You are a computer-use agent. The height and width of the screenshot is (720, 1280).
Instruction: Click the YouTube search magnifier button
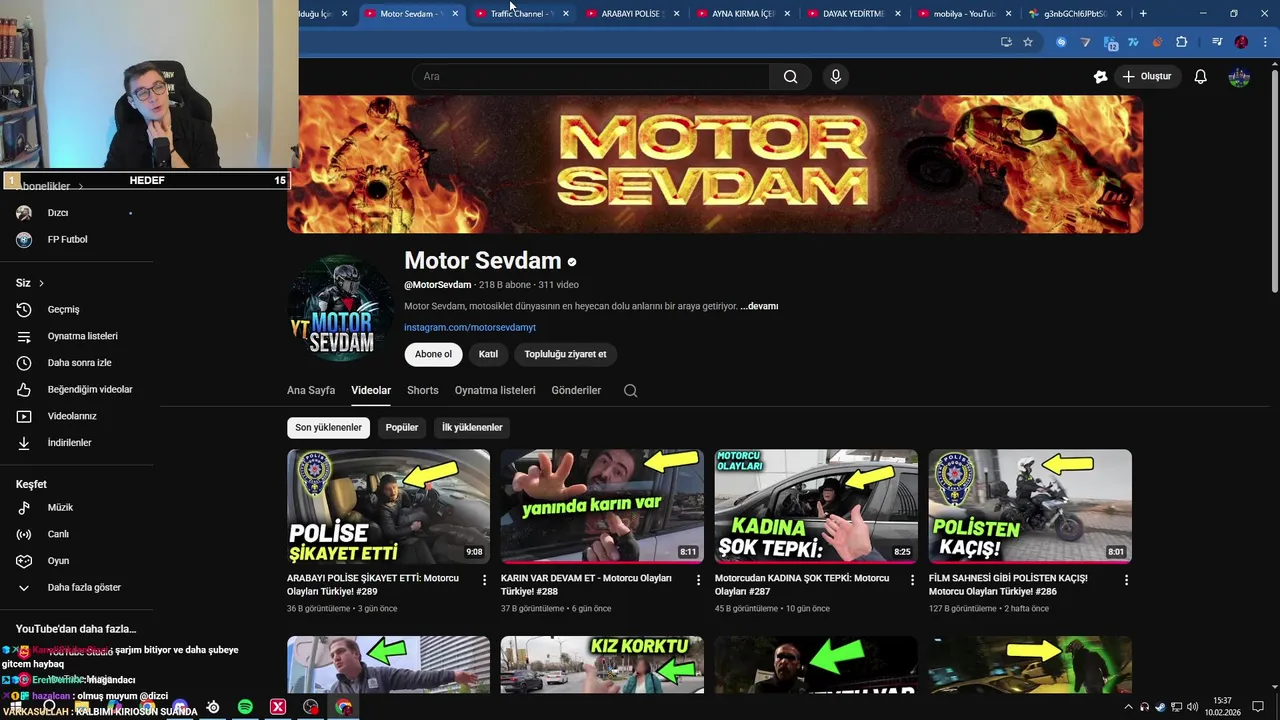pos(790,76)
